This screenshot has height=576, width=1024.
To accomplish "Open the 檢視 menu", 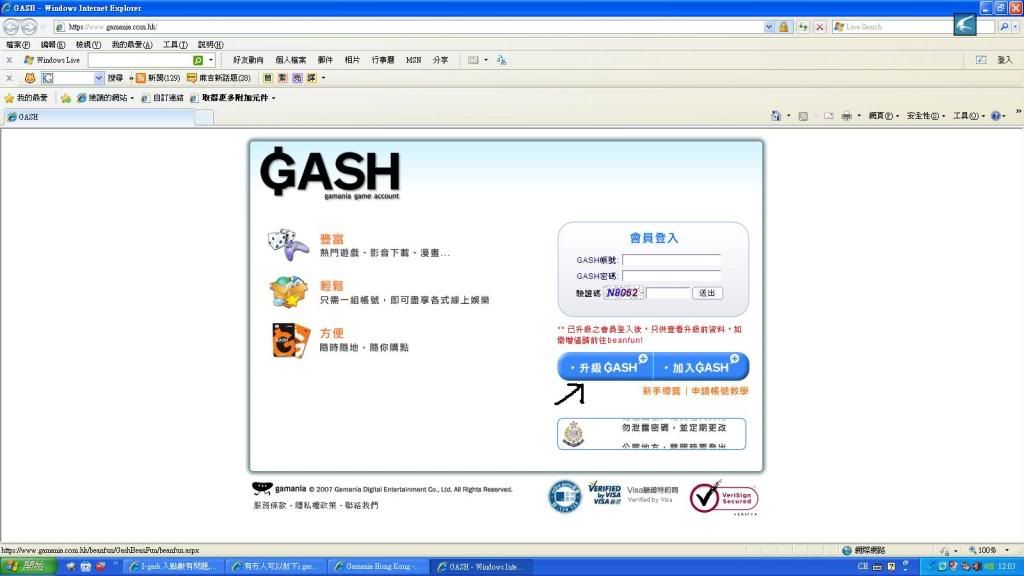I will tap(88, 45).
